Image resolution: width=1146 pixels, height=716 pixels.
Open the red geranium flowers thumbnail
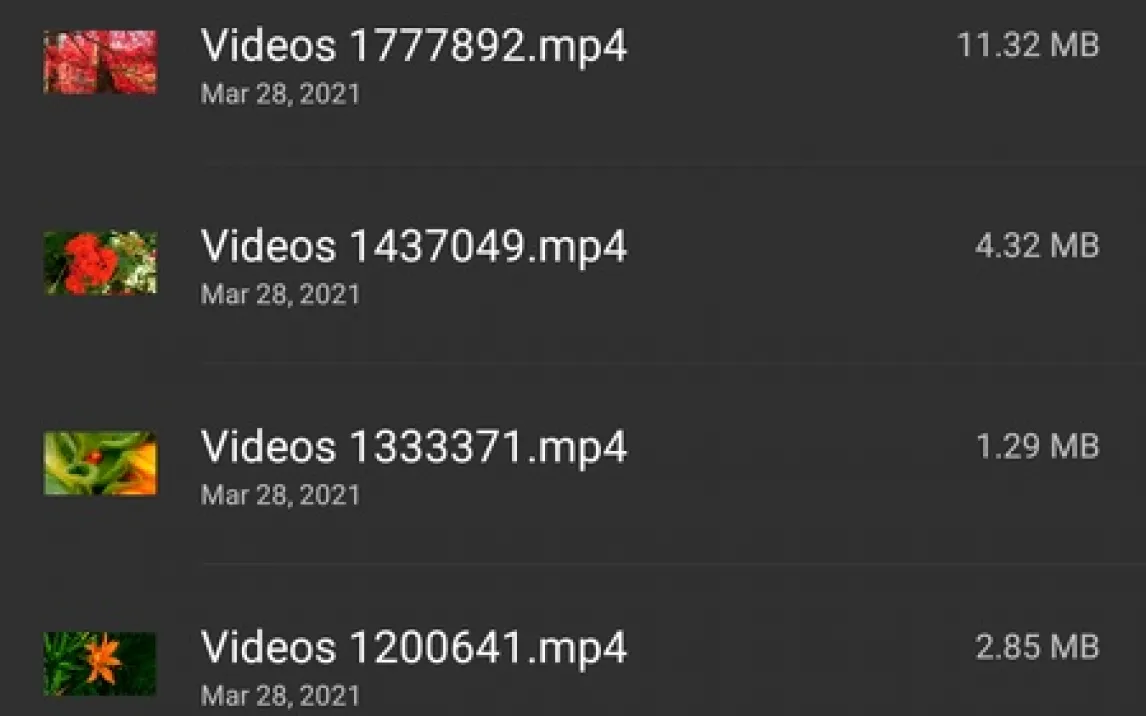100,263
